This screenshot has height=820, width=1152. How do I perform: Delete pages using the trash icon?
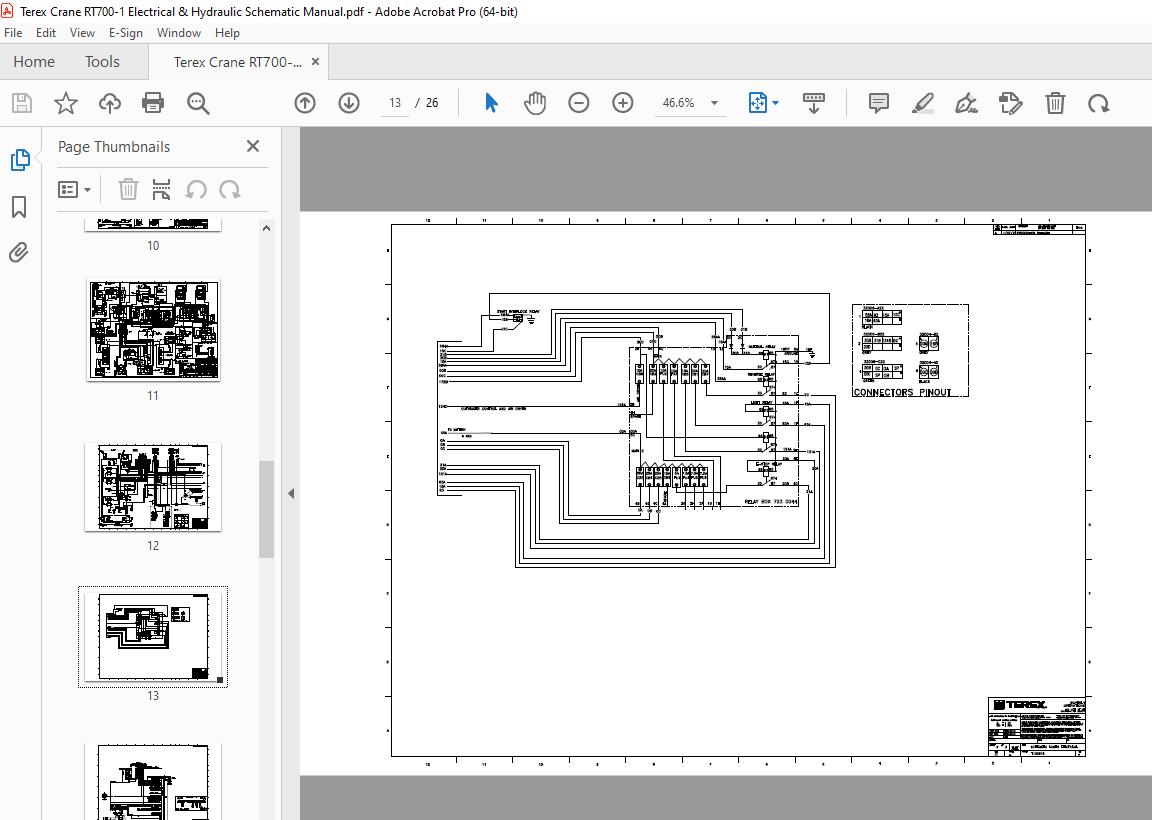coord(1055,103)
